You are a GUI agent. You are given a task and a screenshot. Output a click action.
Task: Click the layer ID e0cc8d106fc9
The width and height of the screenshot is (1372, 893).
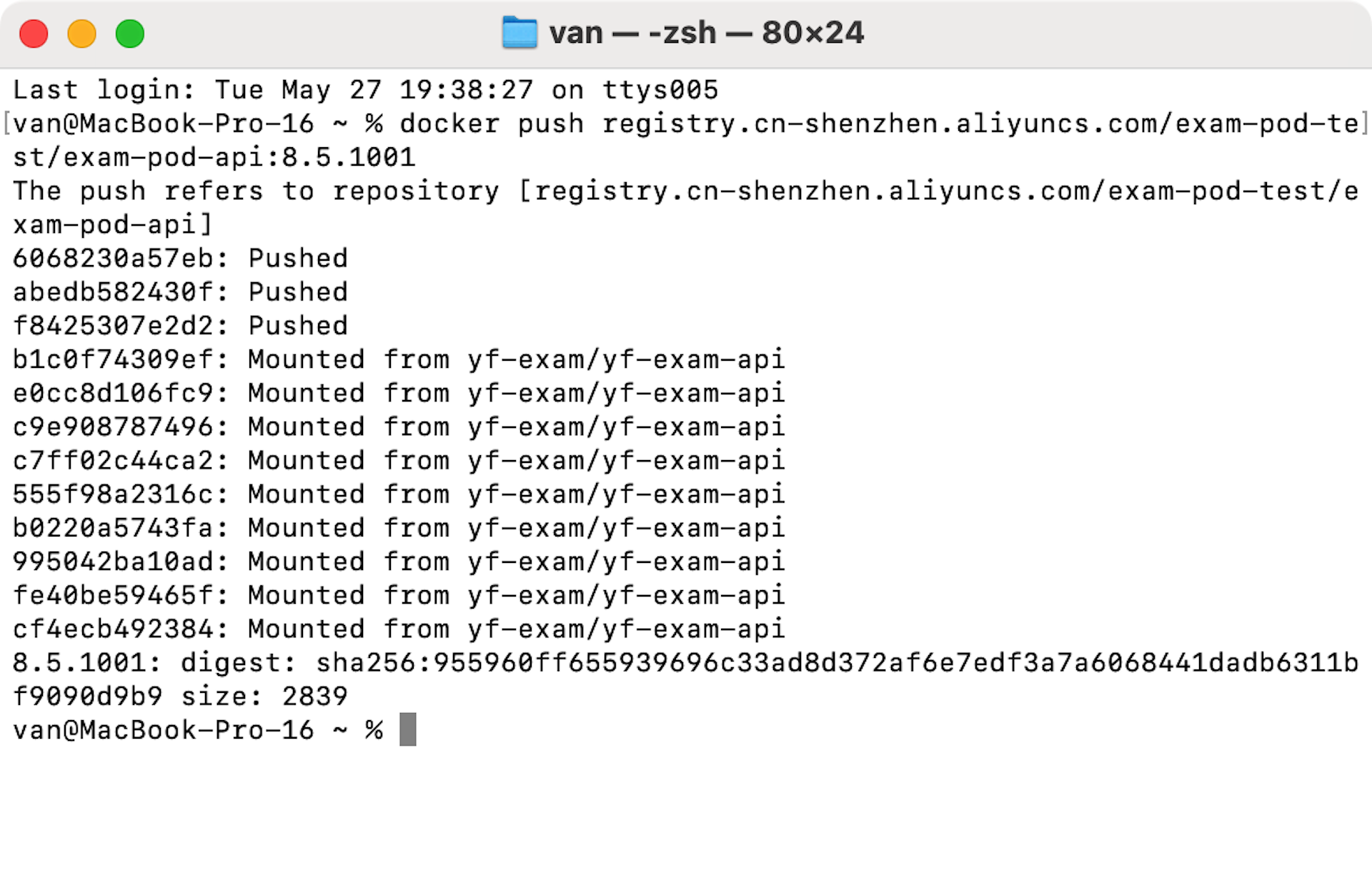(x=114, y=393)
